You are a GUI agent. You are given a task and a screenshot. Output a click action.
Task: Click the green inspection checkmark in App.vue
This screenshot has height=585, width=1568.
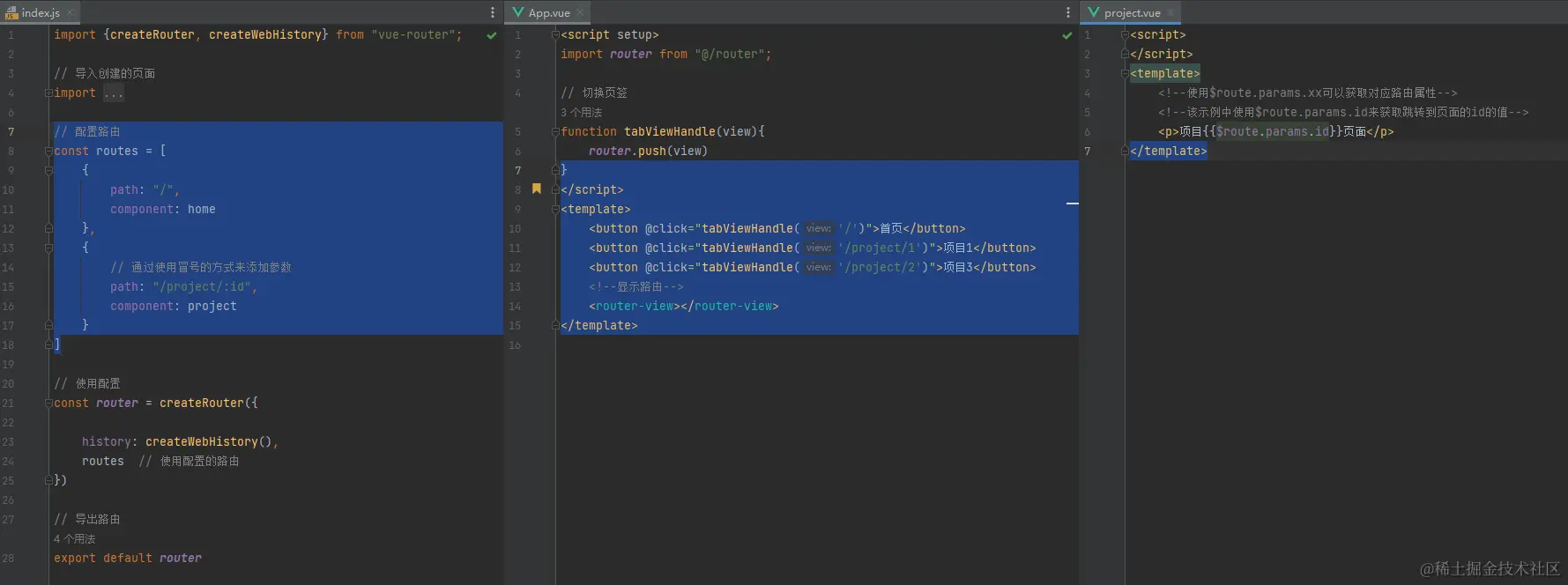click(1067, 35)
